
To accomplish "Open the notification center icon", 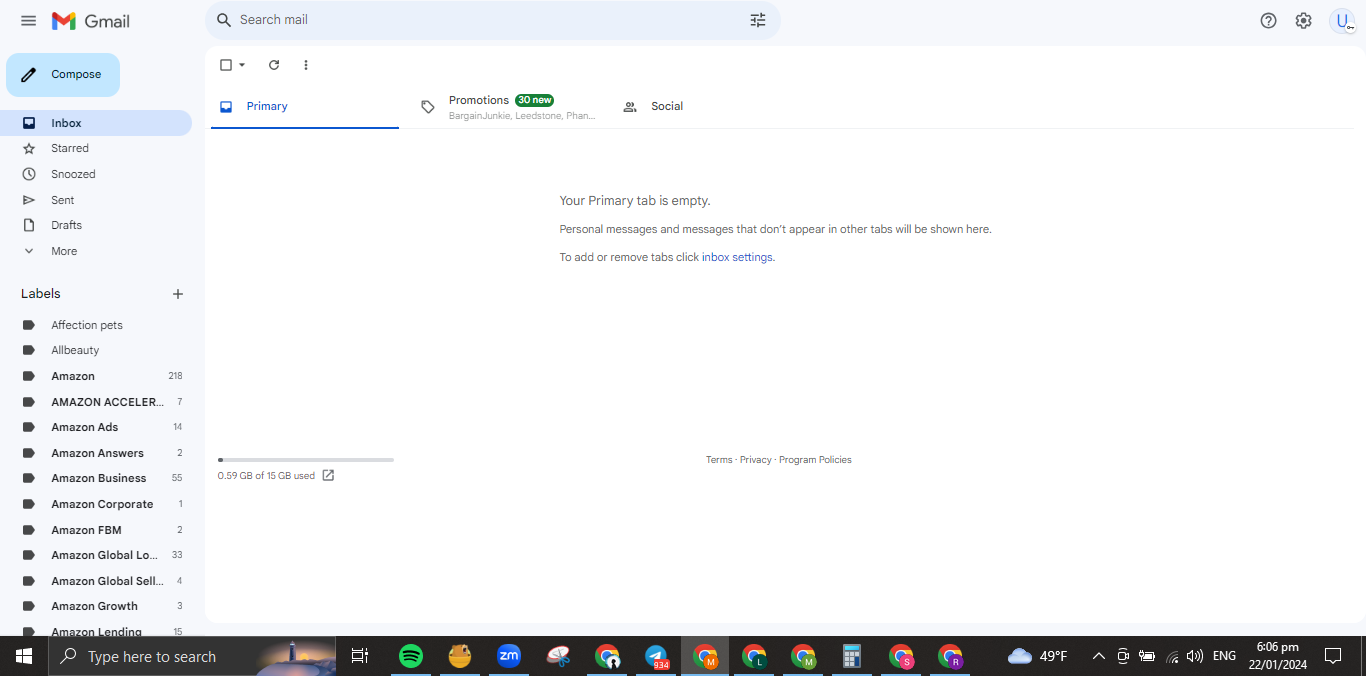I will coord(1333,657).
